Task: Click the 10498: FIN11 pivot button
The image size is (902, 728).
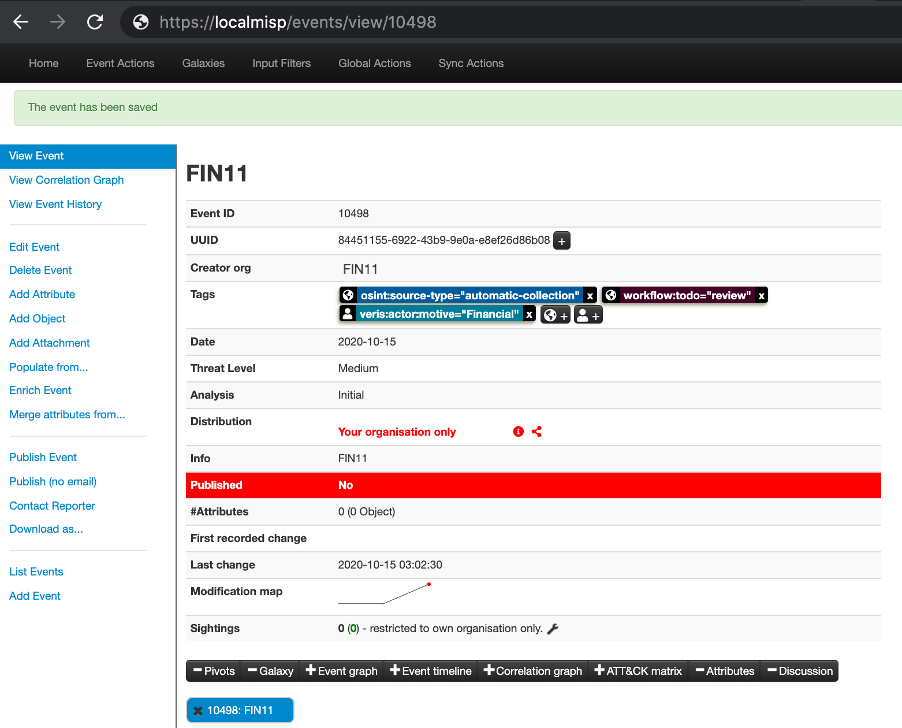Action: (x=240, y=710)
